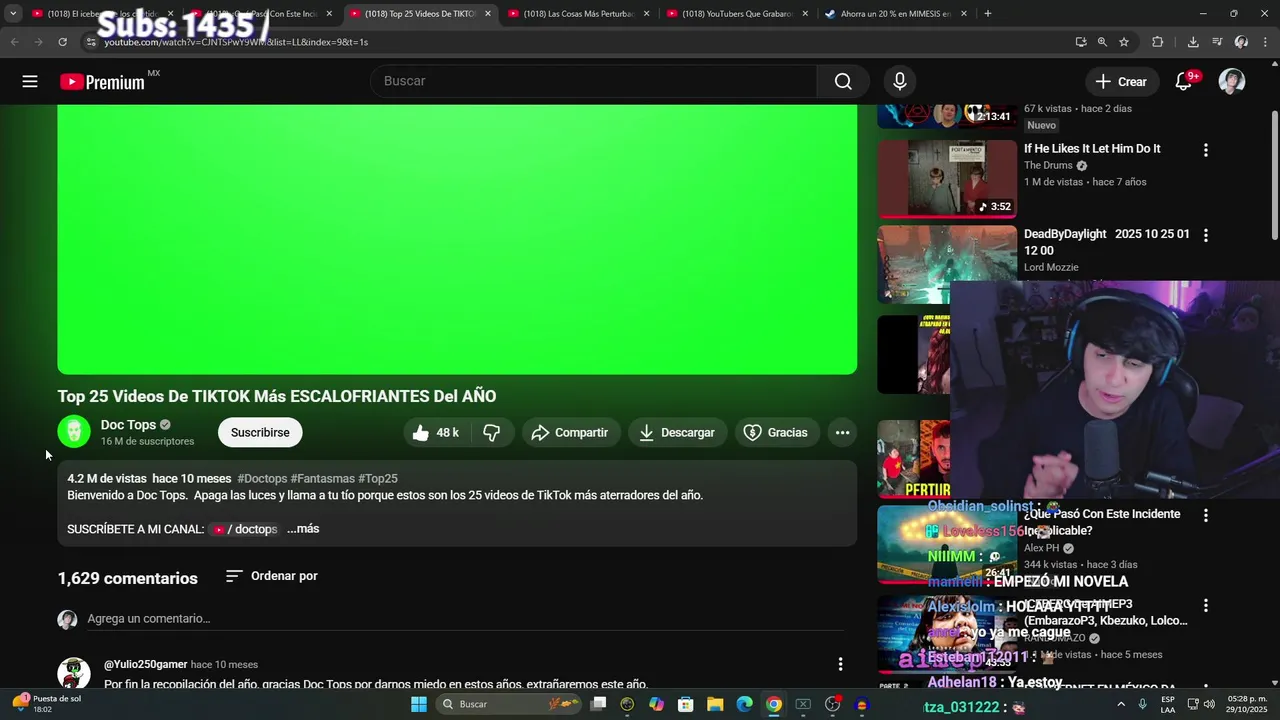Open options for DeadByDaylight video
1280x720 pixels.
(x=1205, y=235)
